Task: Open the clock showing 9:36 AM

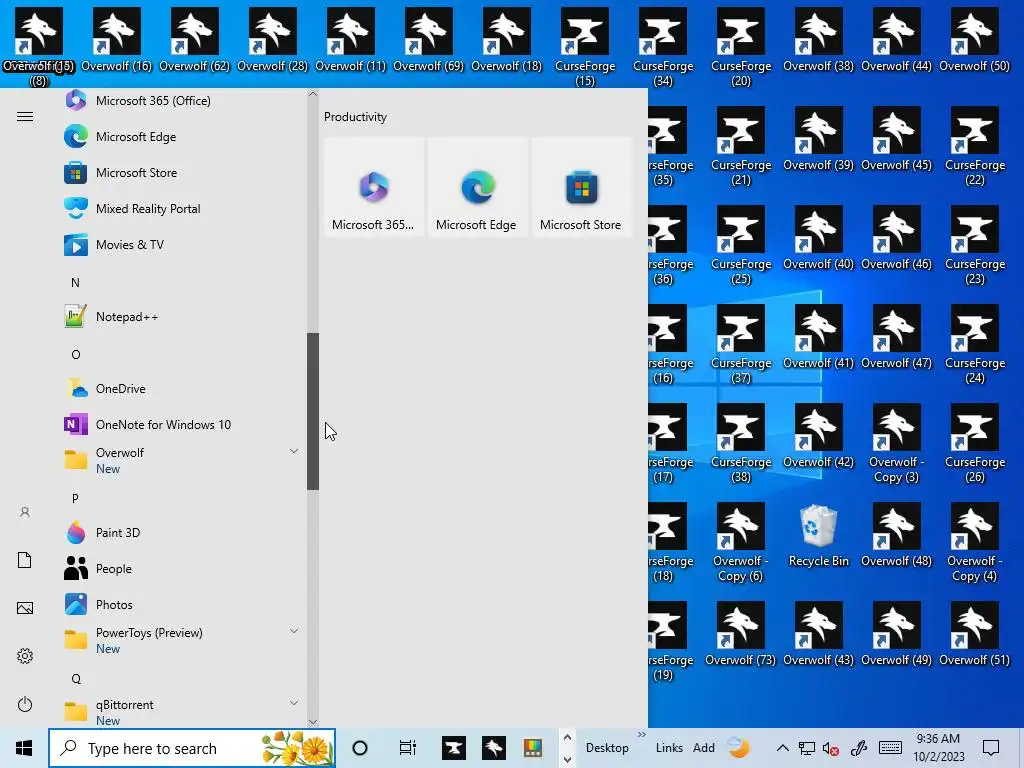Action: pos(938,748)
